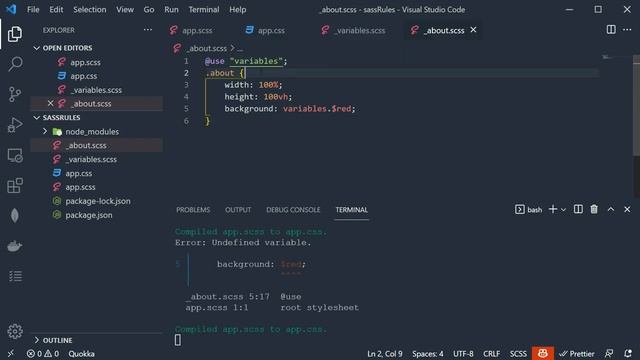Open package-lock.json in file tree
This screenshot has width=640, height=360.
(x=97, y=201)
